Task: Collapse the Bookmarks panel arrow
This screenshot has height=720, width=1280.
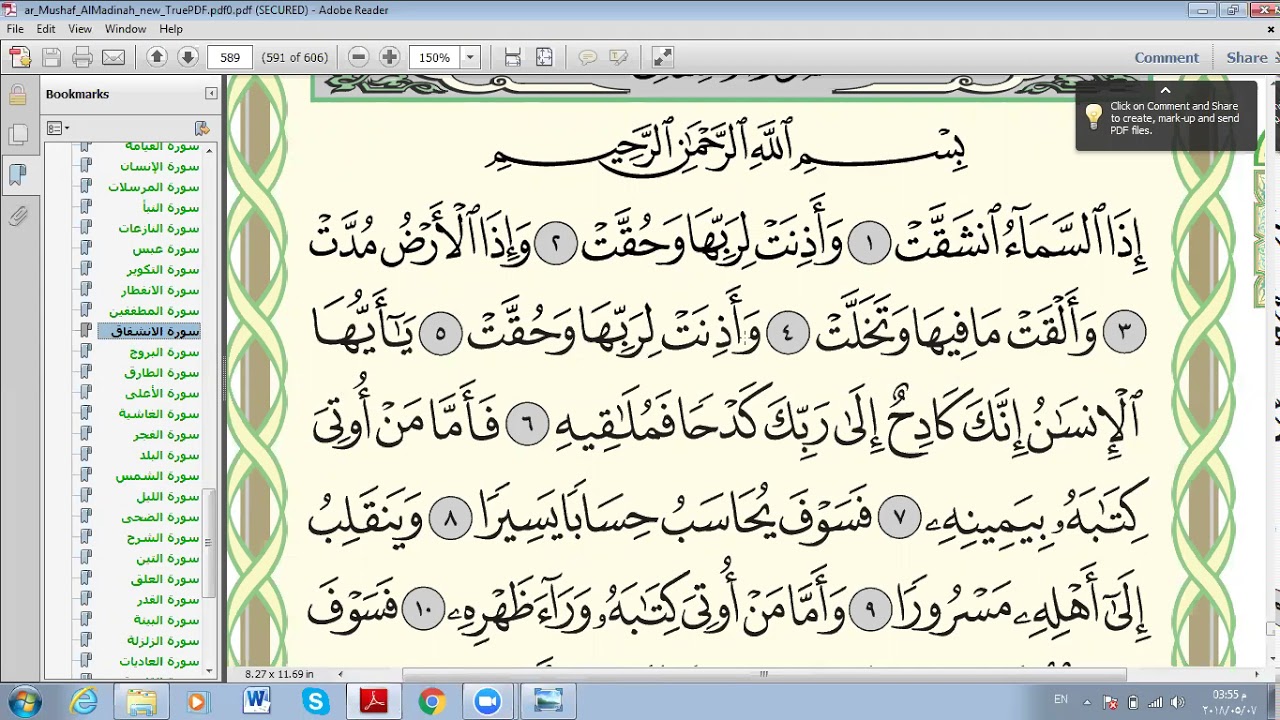Action: click(211, 93)
